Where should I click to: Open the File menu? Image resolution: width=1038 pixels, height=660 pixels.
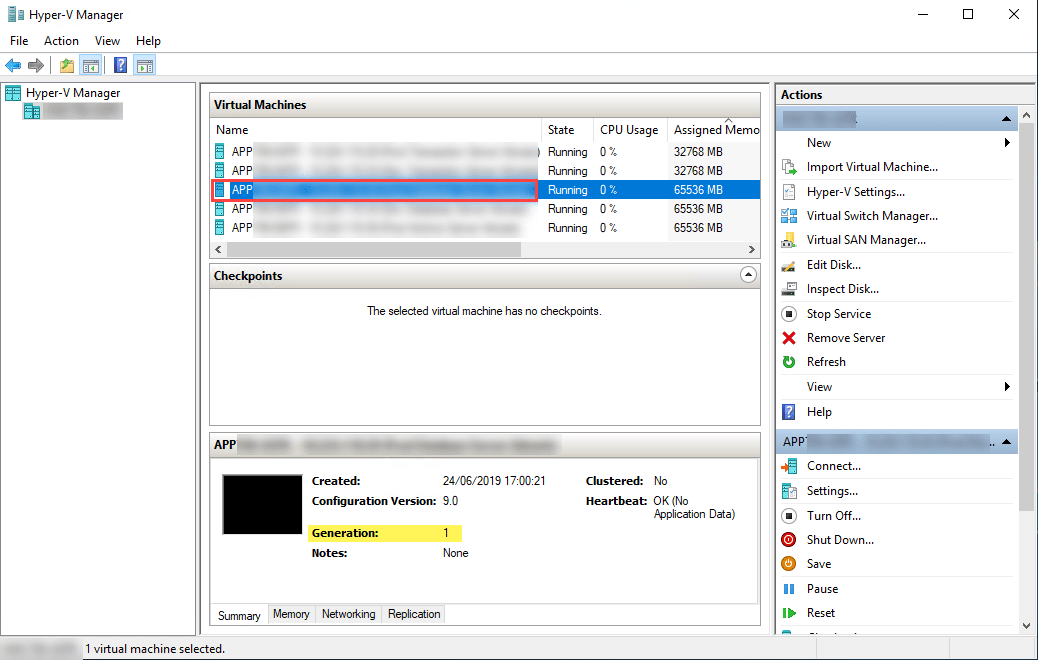pos(19,40)
